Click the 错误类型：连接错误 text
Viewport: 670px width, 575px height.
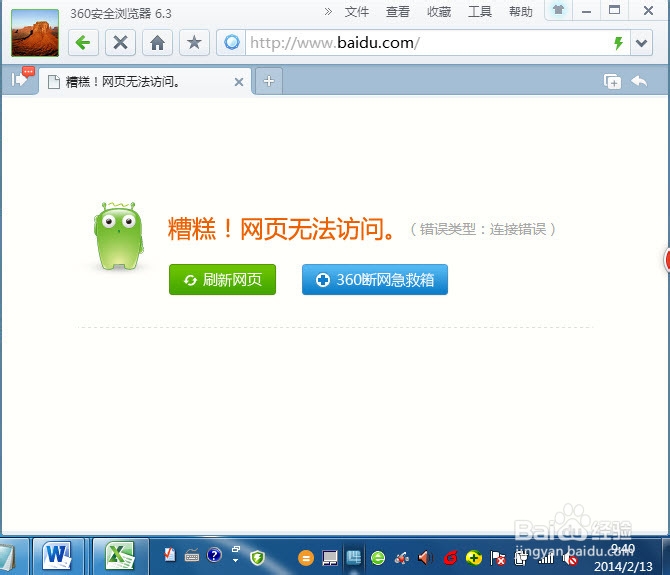[x=483, y=229]
